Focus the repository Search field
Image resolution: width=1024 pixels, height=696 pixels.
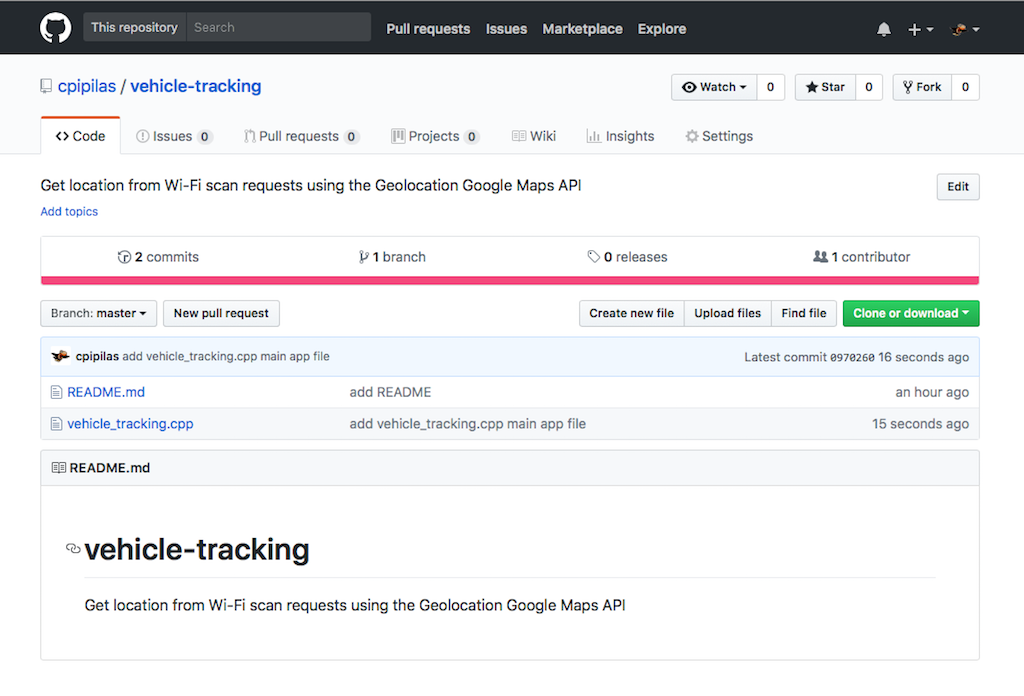[x=278, y=27]
